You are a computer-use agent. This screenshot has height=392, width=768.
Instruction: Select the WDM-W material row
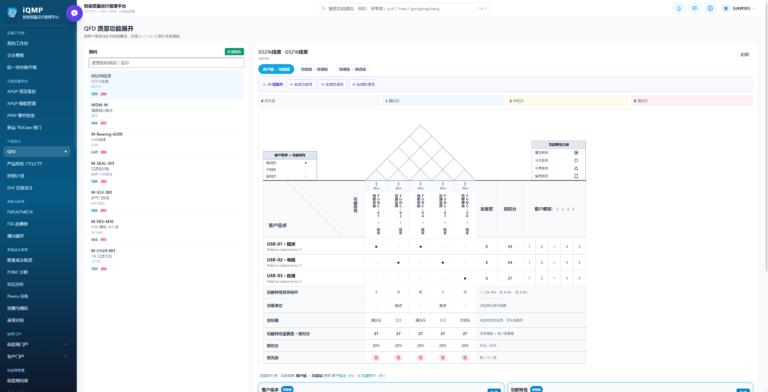point(166,114)
